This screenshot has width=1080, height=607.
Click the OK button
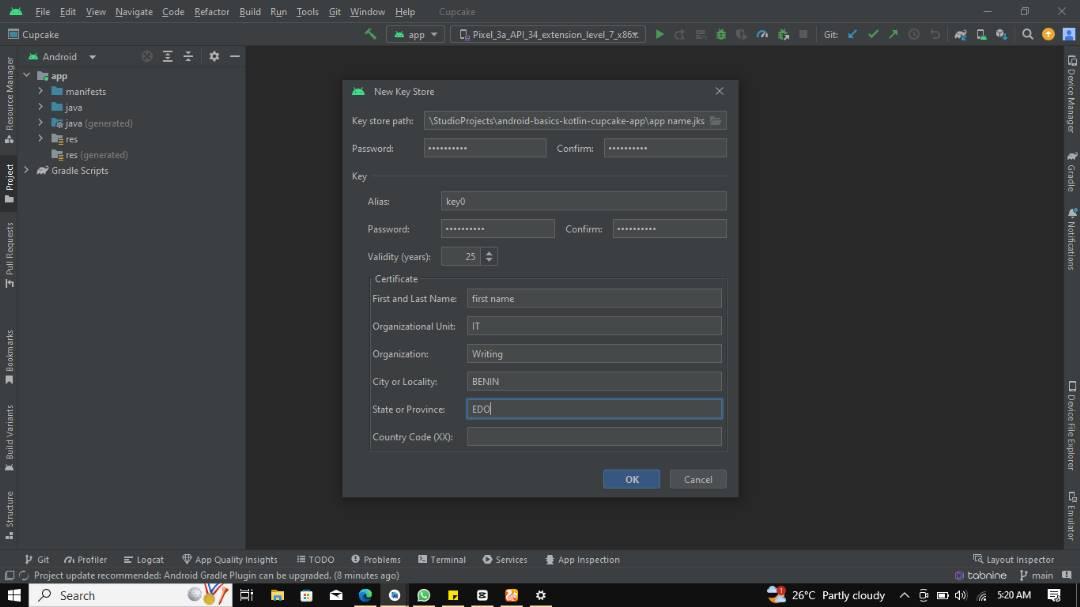[x=631, y=479]
